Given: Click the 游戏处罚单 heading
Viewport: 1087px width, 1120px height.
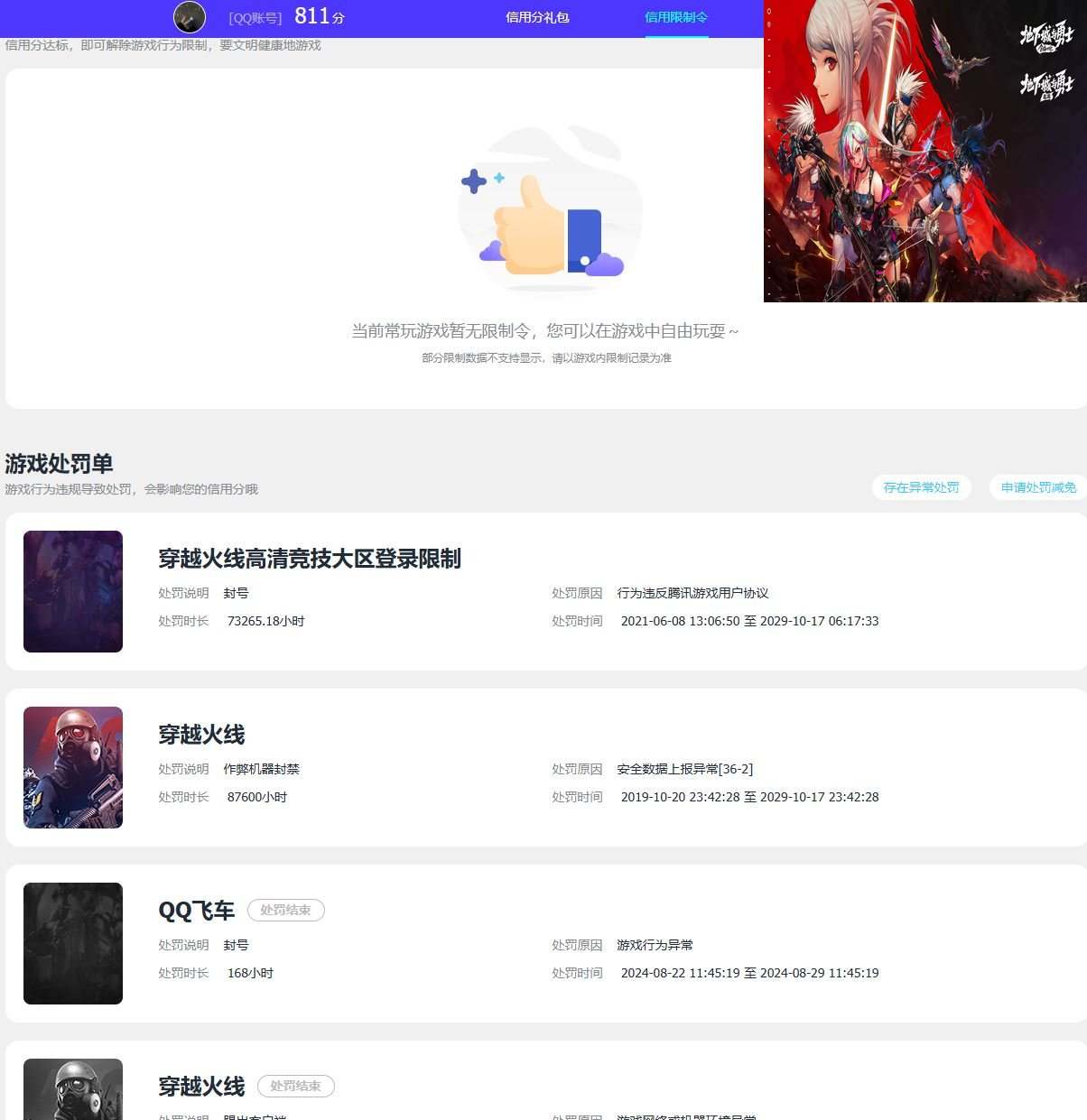Looking at the screenshot, I should [59, 464].
